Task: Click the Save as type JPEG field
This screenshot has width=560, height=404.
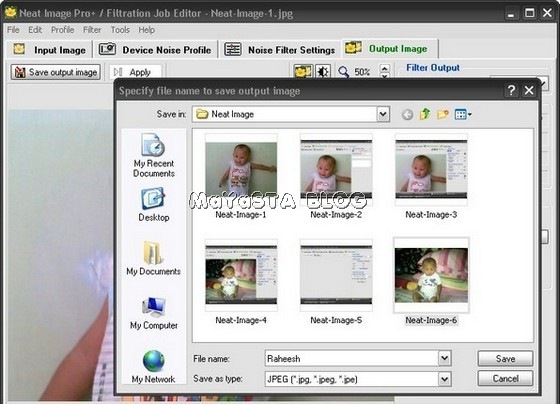Action: [x=352, y=379]
